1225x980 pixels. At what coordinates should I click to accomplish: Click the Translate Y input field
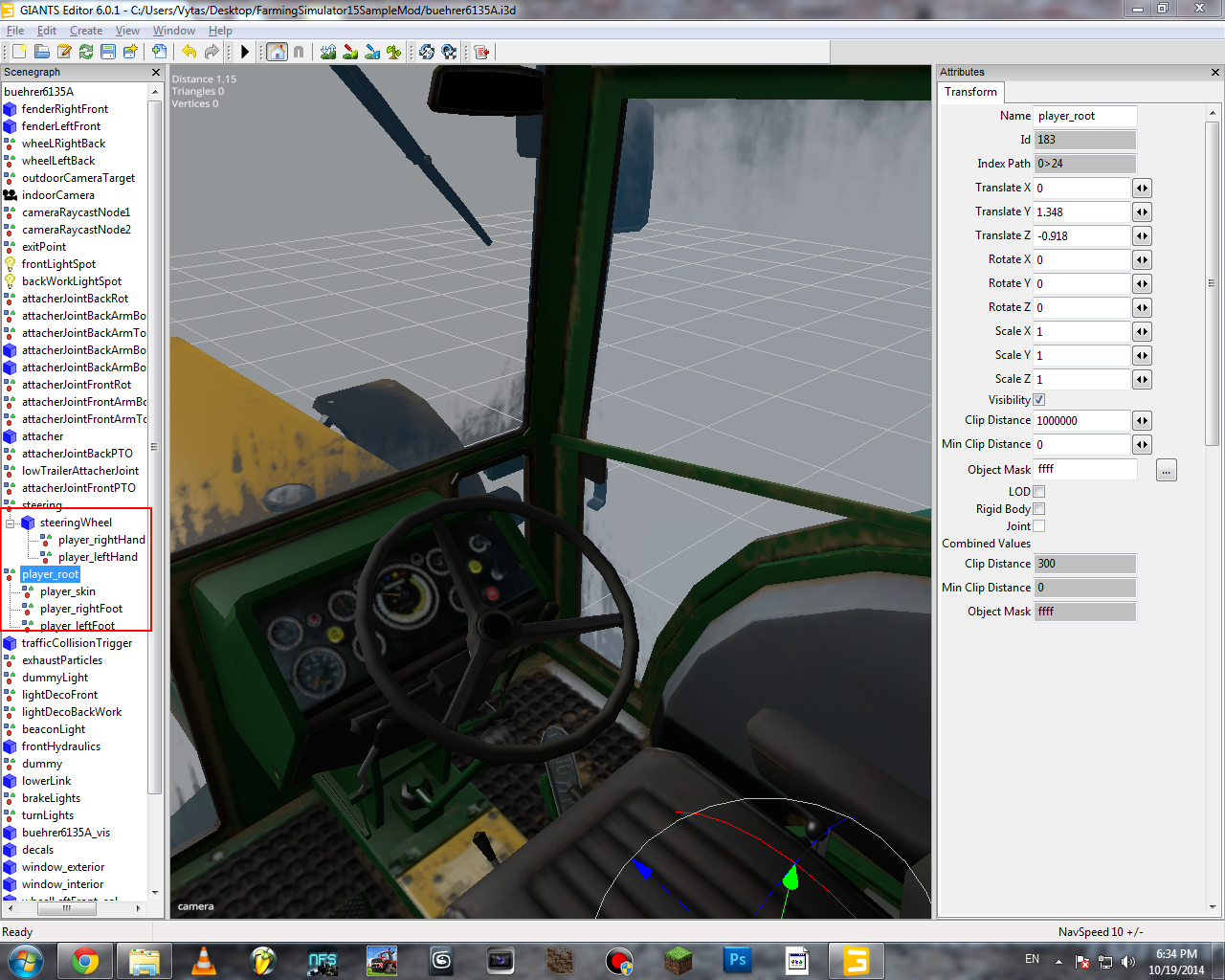[x=1081, y=212]
